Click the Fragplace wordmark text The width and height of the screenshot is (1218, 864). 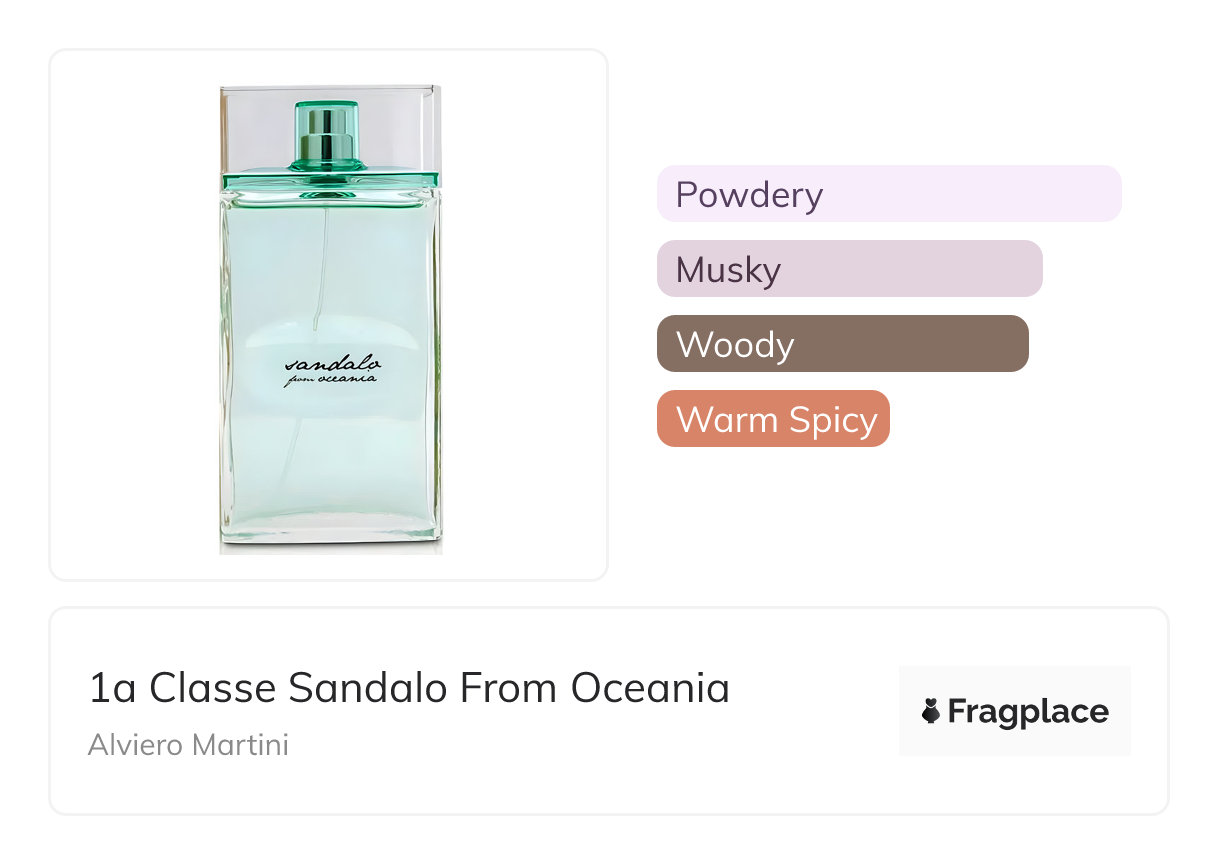click(1028, 712)
